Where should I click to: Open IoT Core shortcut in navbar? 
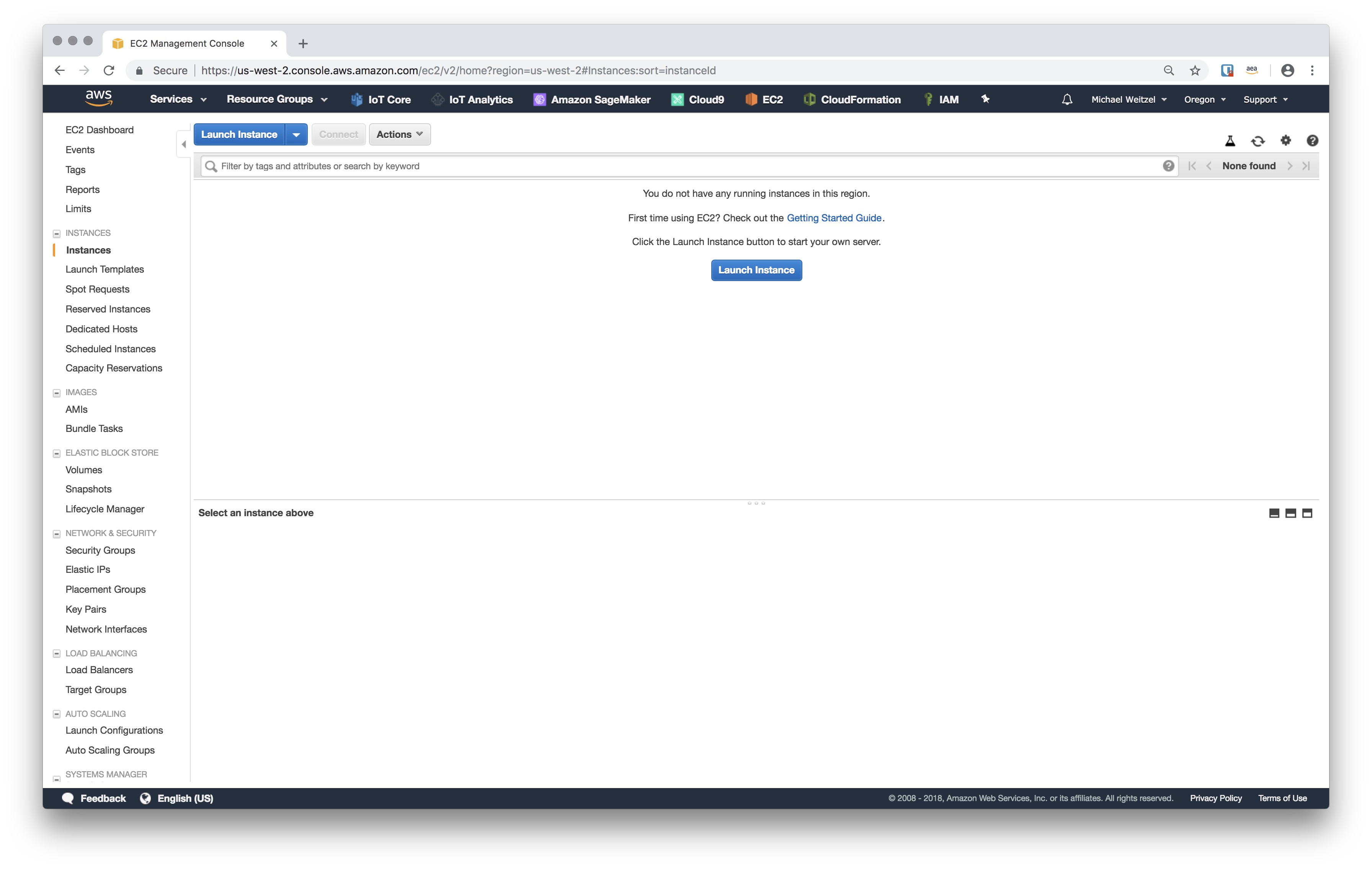[x=381, y=99]
